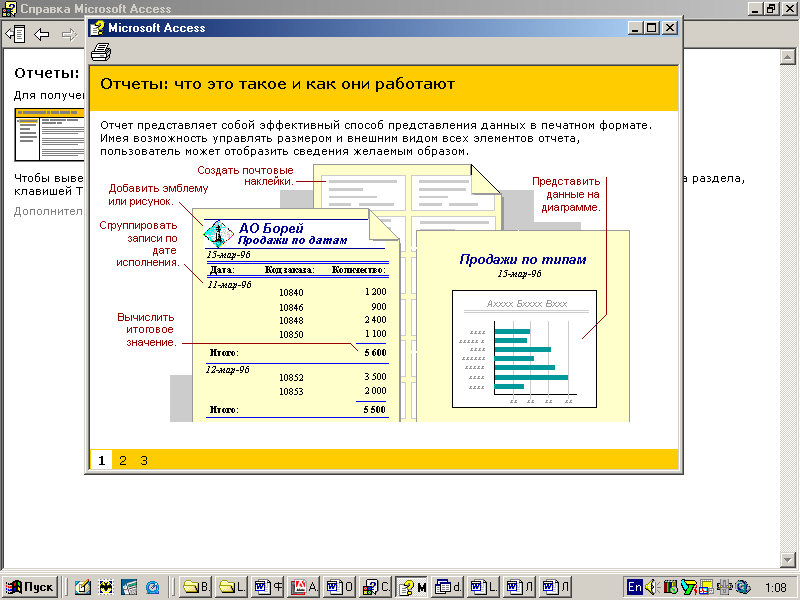The width and height of the screenshot is (800, 600).
Task: Switch to page 2 of the topic
Action: (x=122, y=460)
